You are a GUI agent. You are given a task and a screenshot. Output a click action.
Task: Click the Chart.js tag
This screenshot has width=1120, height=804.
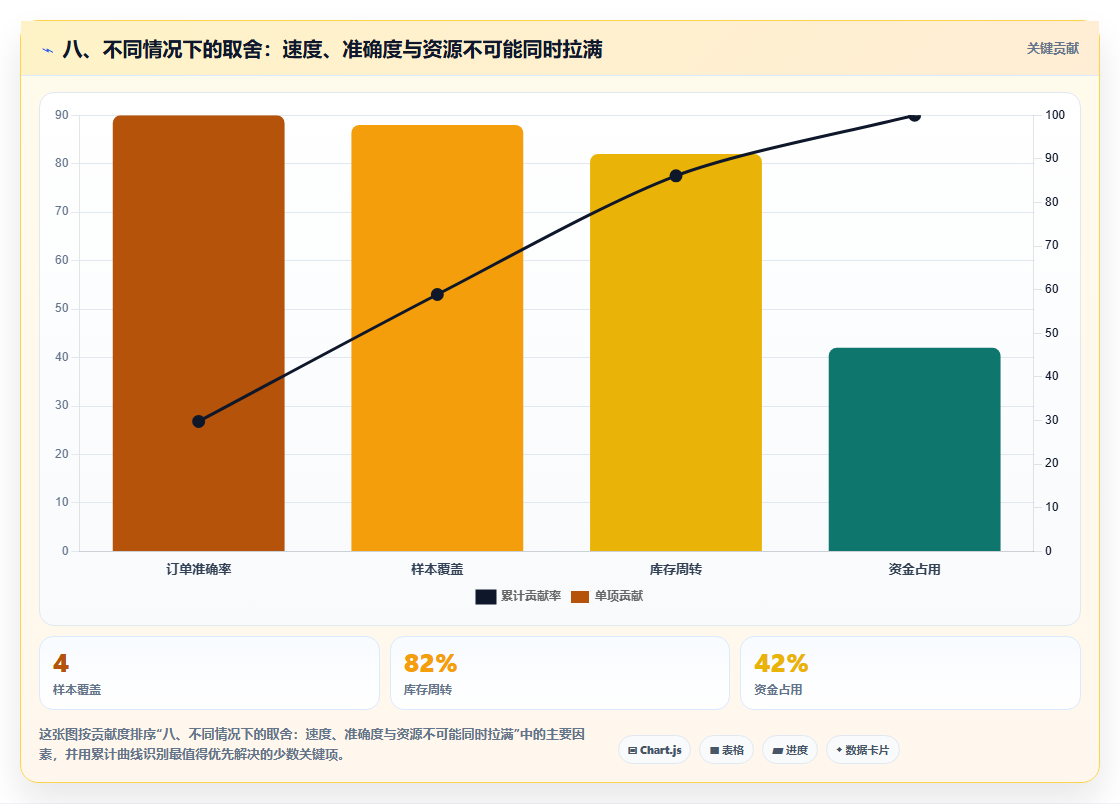[654, 750]
